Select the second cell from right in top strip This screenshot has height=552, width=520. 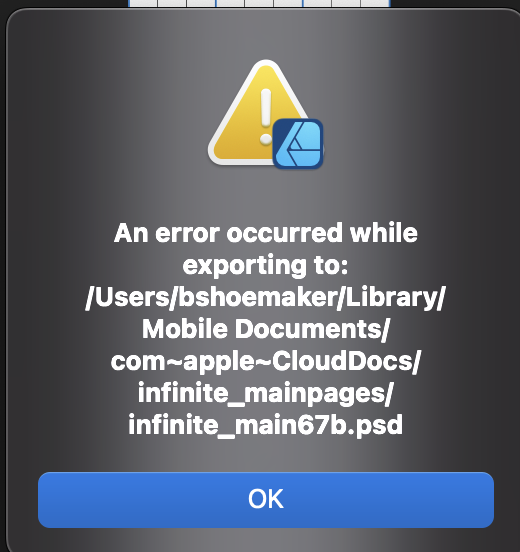pos(346,3)
